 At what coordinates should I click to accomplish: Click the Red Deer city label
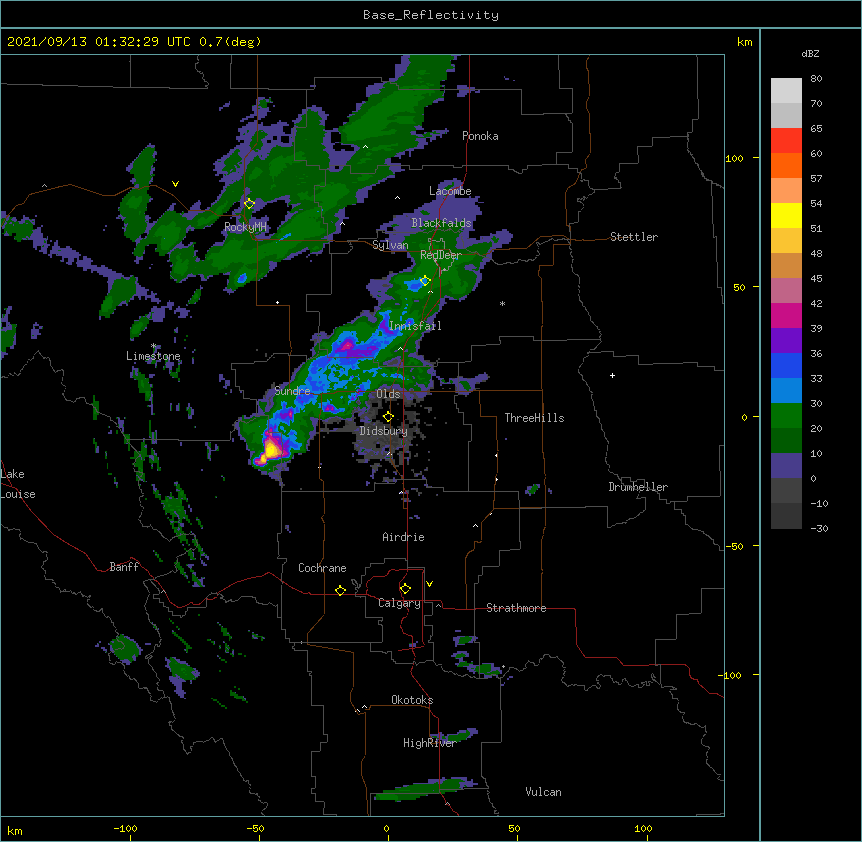coord(440,255)
